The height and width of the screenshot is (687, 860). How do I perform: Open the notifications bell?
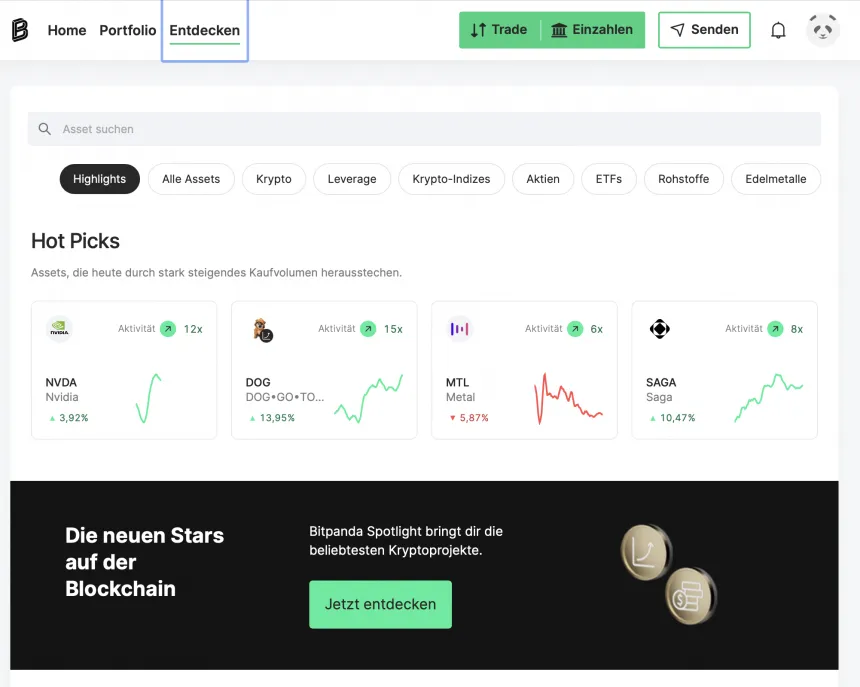point(778,30)
